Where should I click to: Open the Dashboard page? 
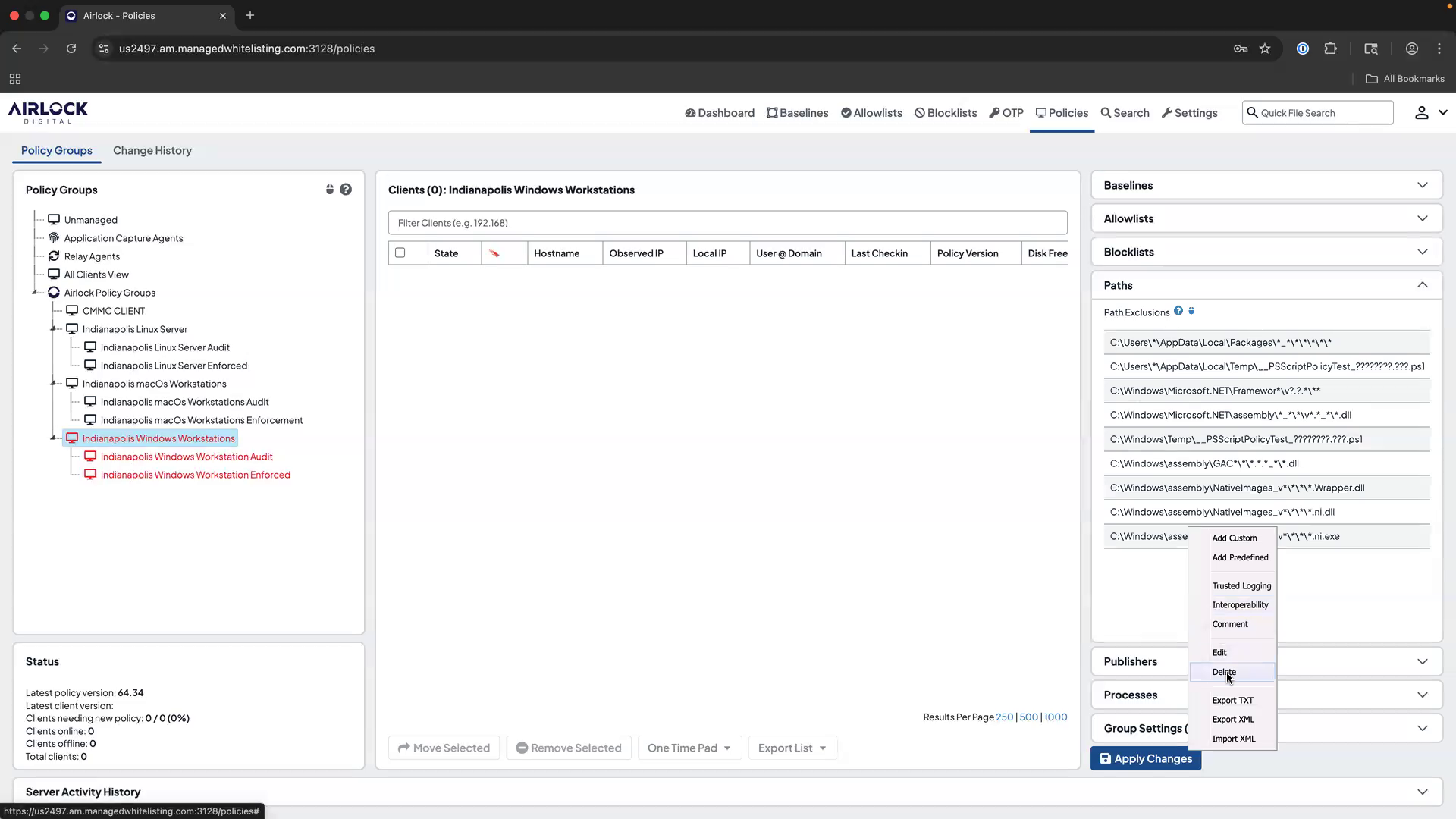pyautogui.click(x=719, y=112)
